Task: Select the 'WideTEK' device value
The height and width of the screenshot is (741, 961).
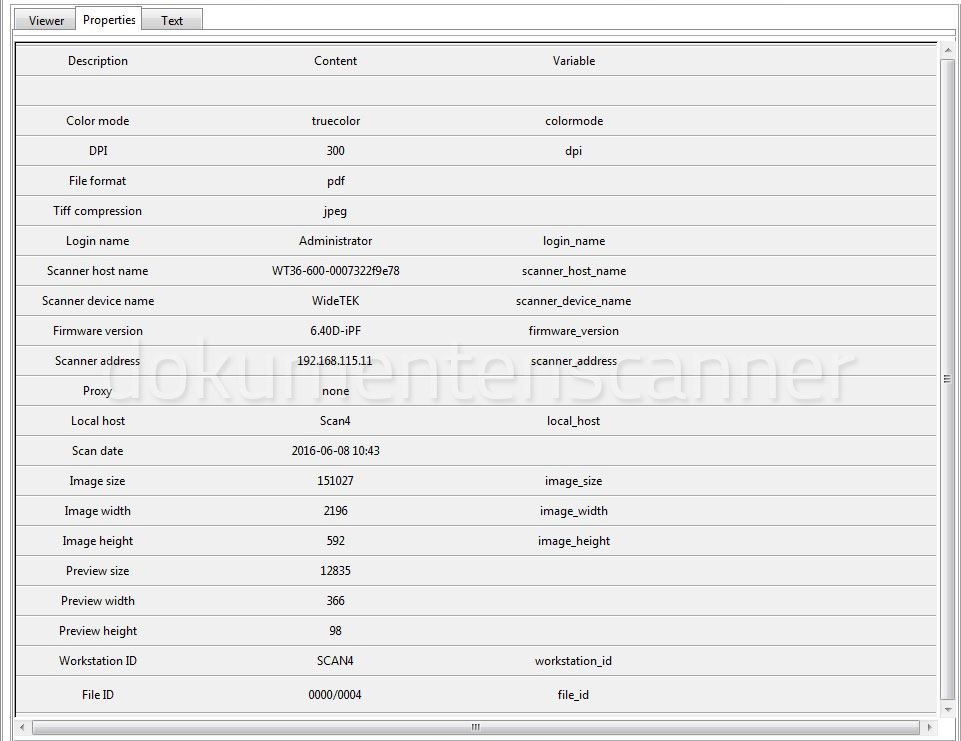Action: click(x=335, y=301)
